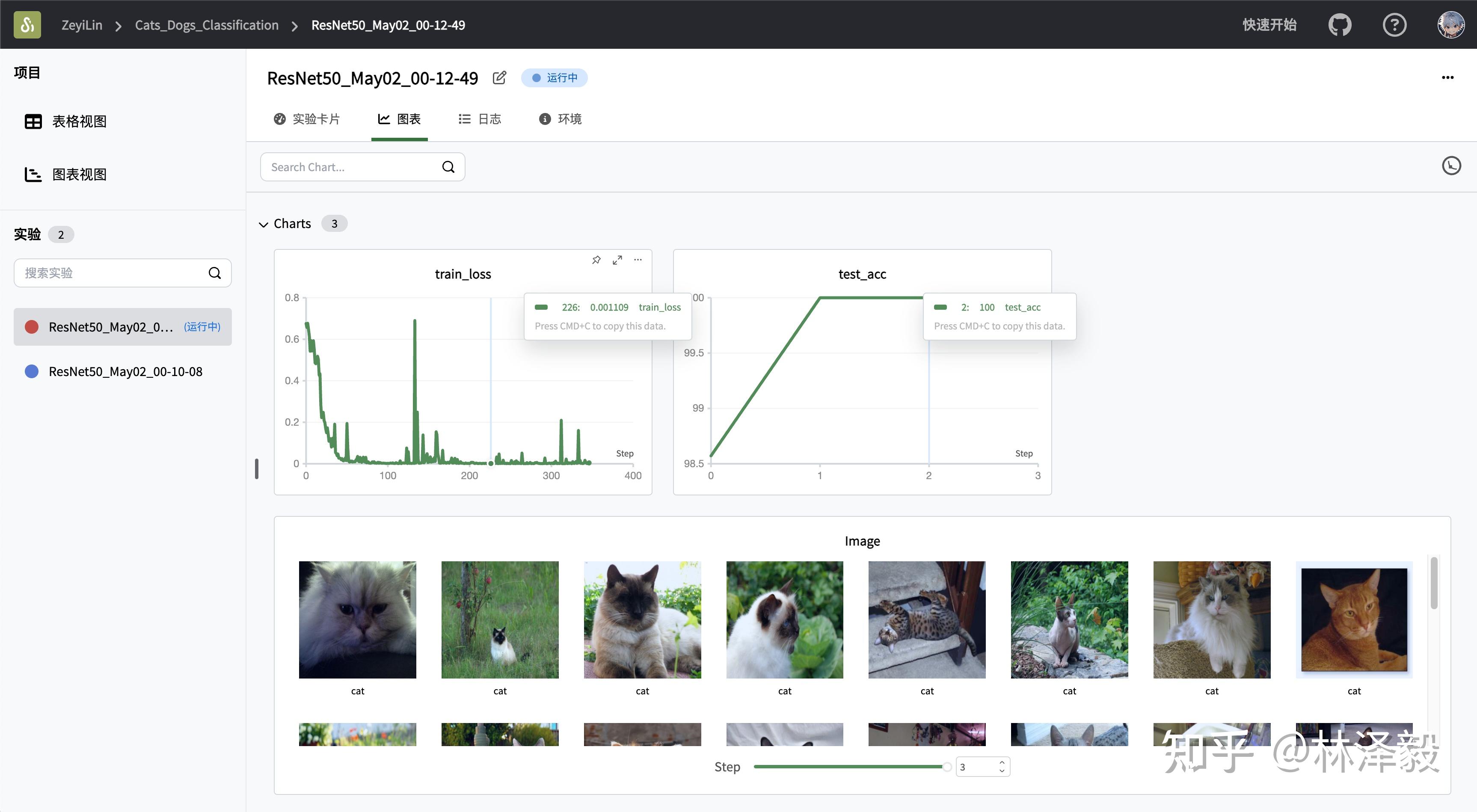Pin the train_loss chart
The image size is (1477, 812).
coord(596,260)
